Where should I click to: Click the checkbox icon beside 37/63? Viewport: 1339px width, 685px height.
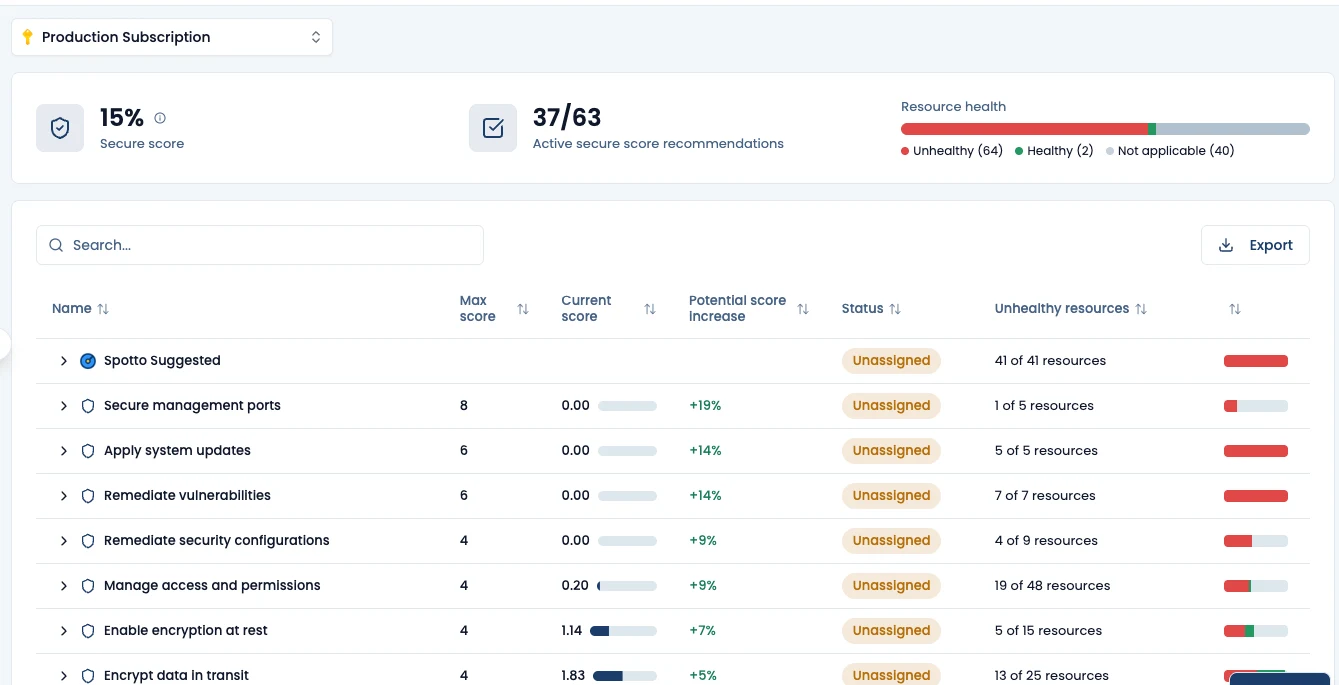click(x=493, y=128)
